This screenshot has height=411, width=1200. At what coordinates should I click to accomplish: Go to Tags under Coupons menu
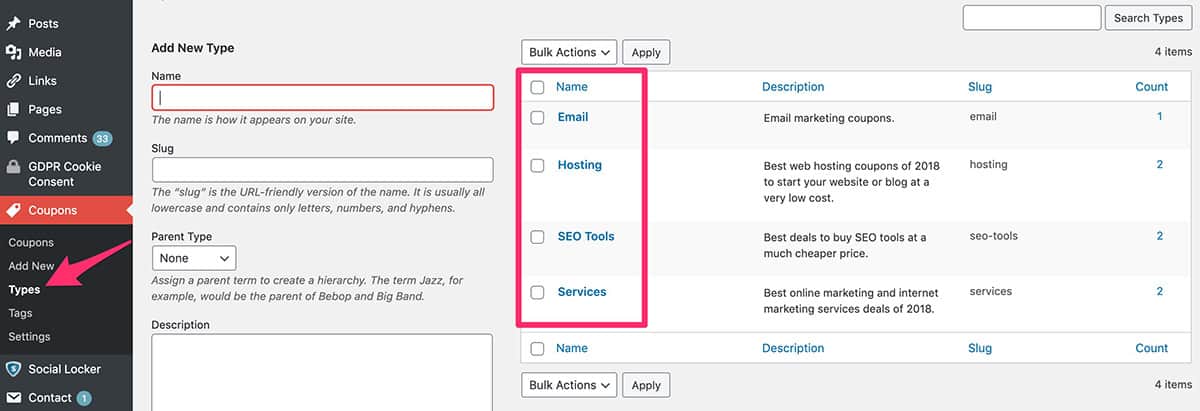[21, 313]
